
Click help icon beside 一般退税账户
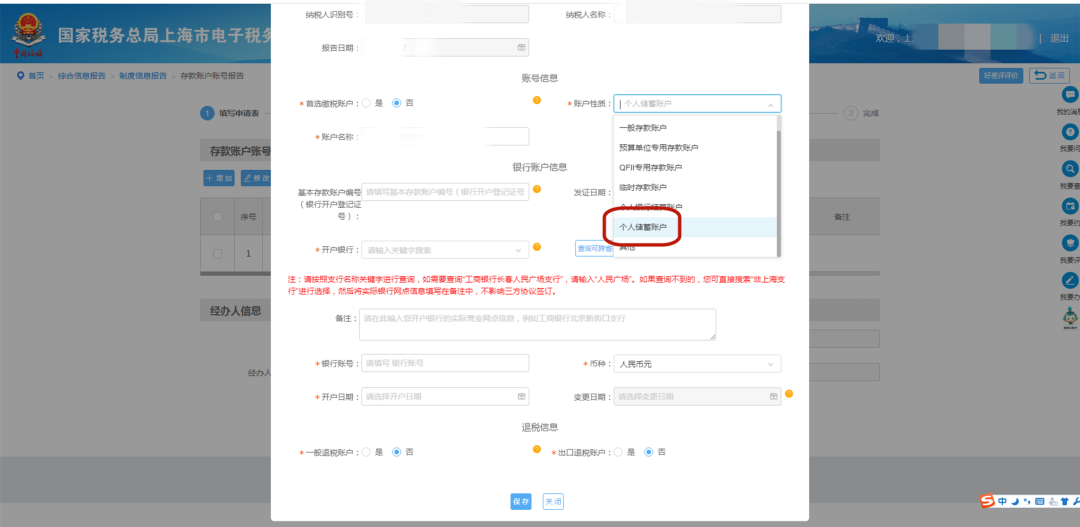coord(537,449)
